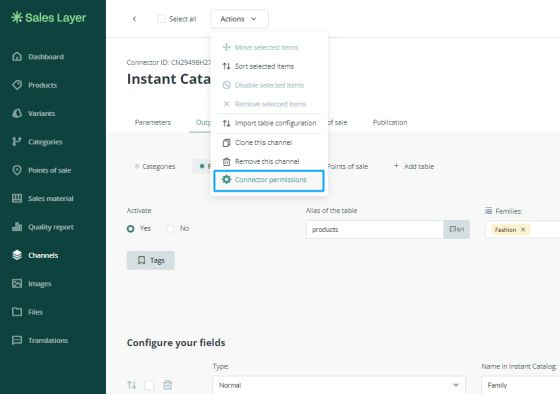The height and width of the screenshot is (394, 560).
Task: Switch to the Publication tab
Action: tap(390, 123)
